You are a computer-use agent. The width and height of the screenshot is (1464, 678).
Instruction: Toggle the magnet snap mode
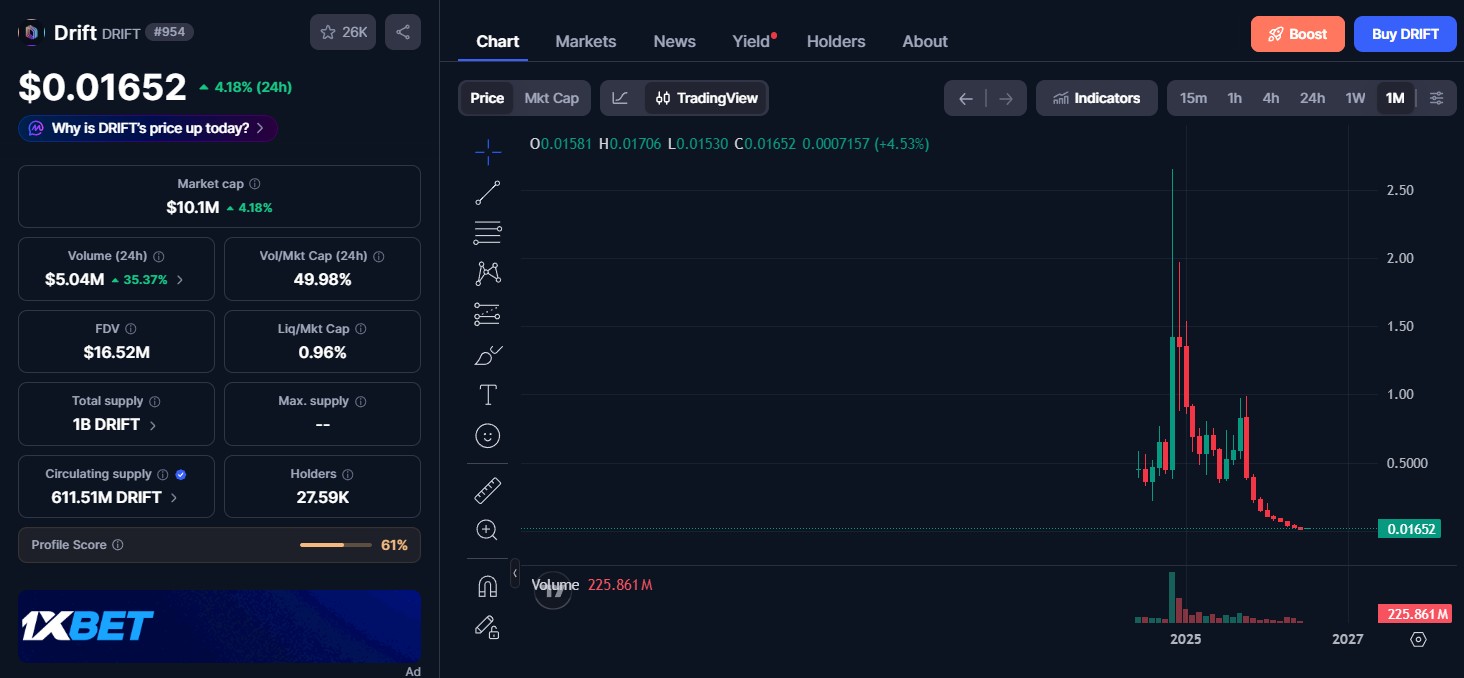pos(488,586)
